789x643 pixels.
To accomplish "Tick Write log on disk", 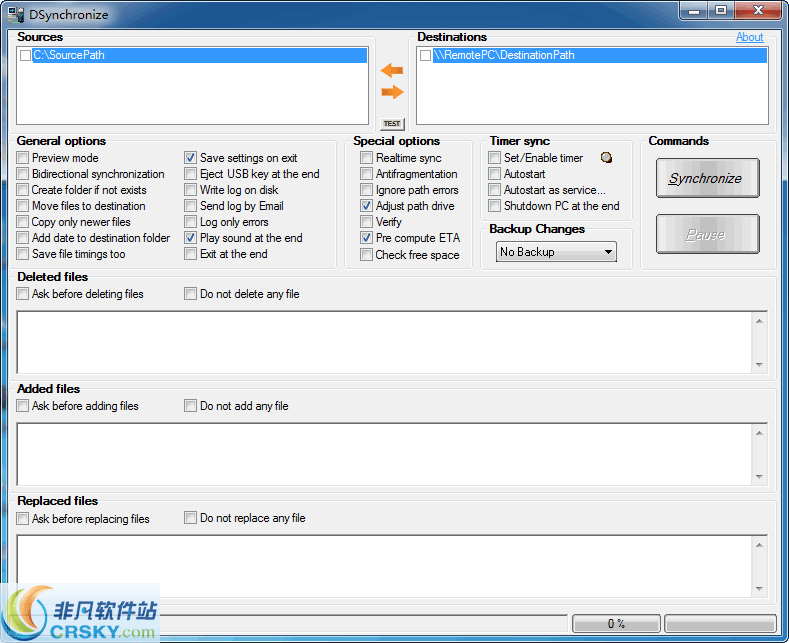I will [190, 190].
